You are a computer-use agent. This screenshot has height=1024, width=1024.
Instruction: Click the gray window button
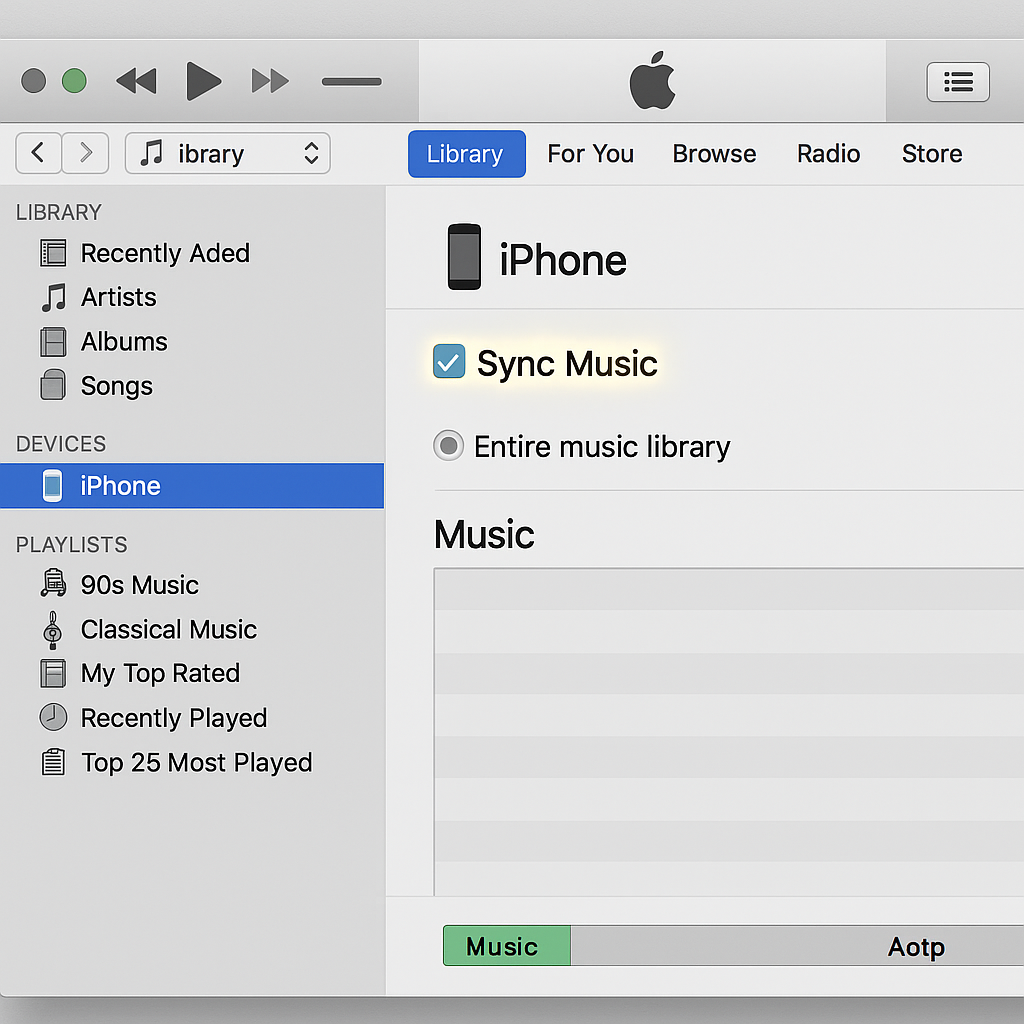tap(33, 81)
